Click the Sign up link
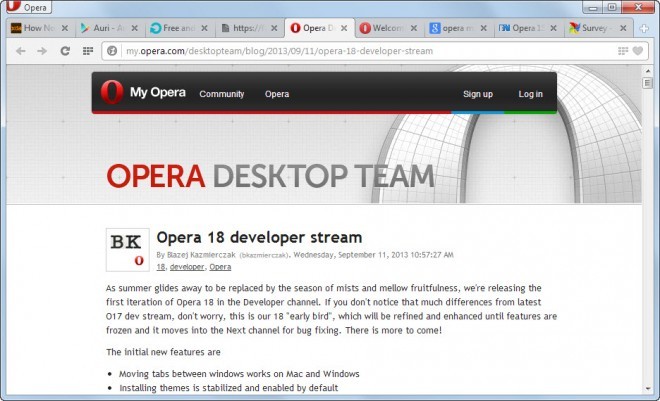 (478, 94)
